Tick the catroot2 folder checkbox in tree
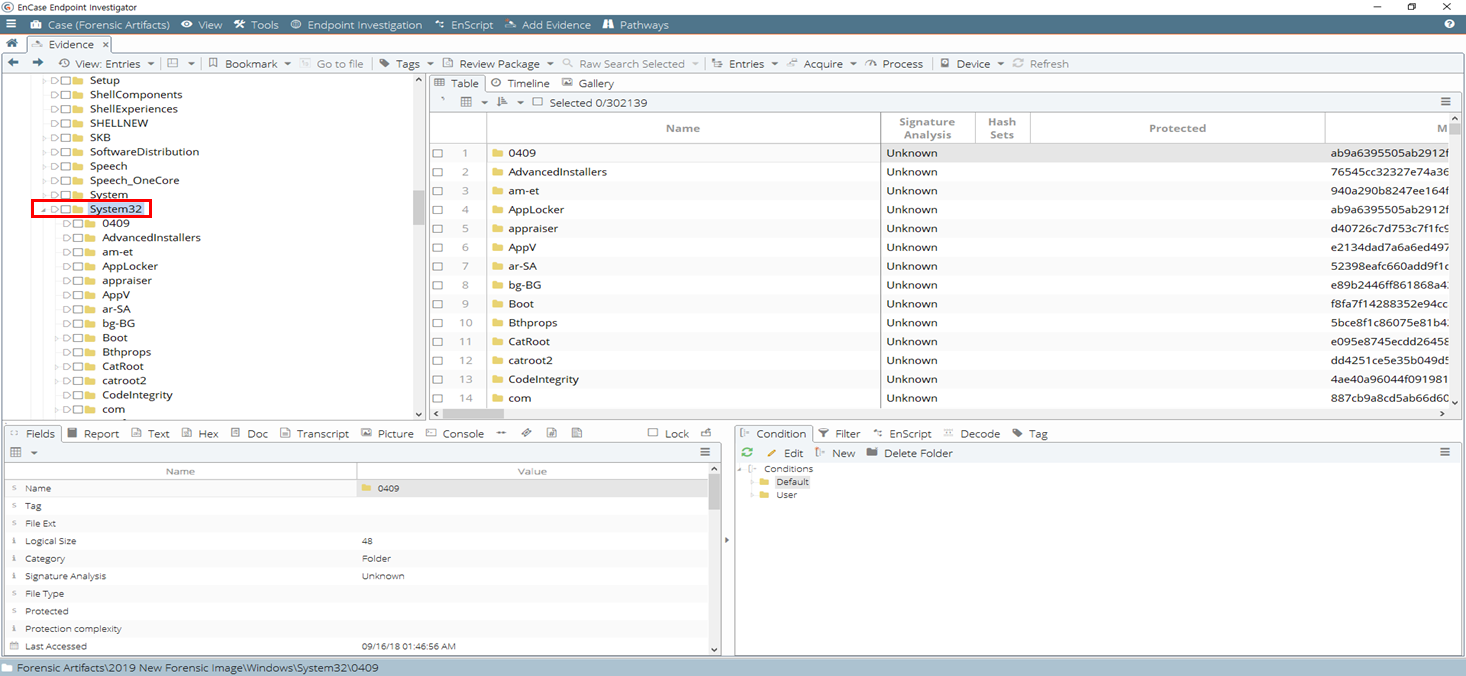 tap(77, 381)
